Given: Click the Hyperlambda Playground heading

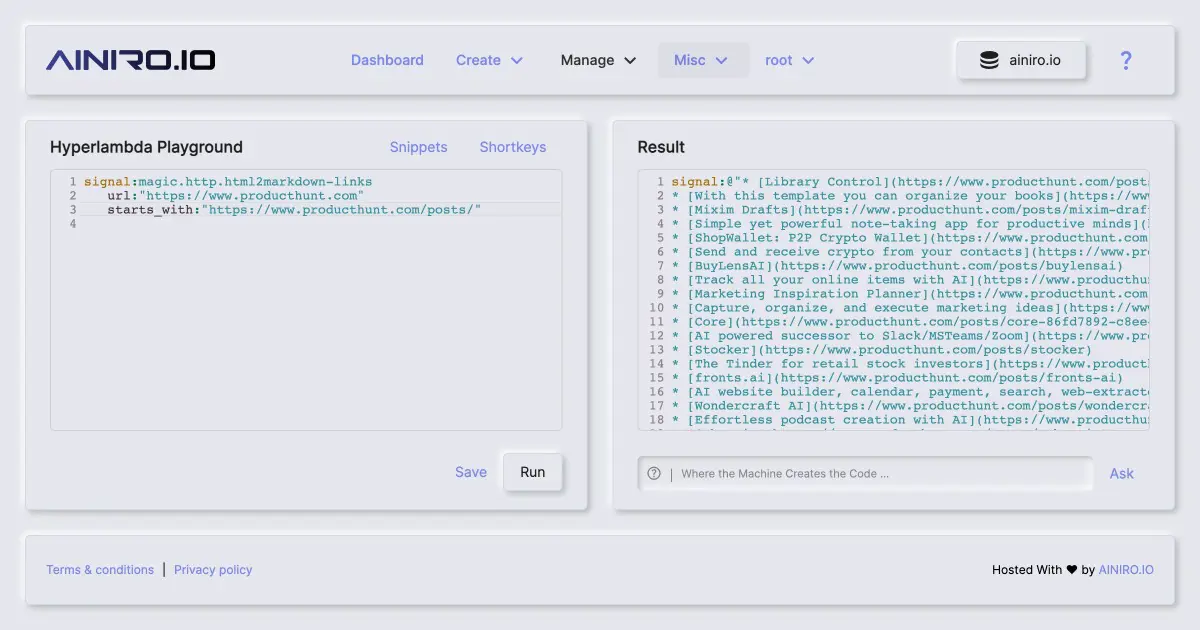Looking at the screenshot, I should [x=146, y=147].
